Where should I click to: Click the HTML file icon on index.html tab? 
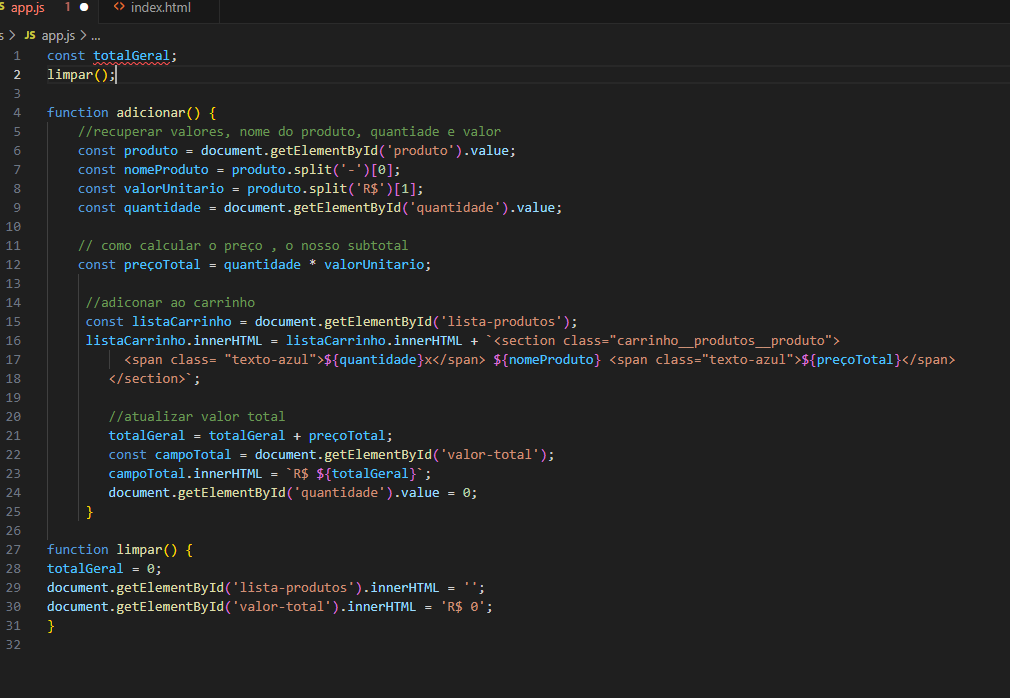click(120, 8)
